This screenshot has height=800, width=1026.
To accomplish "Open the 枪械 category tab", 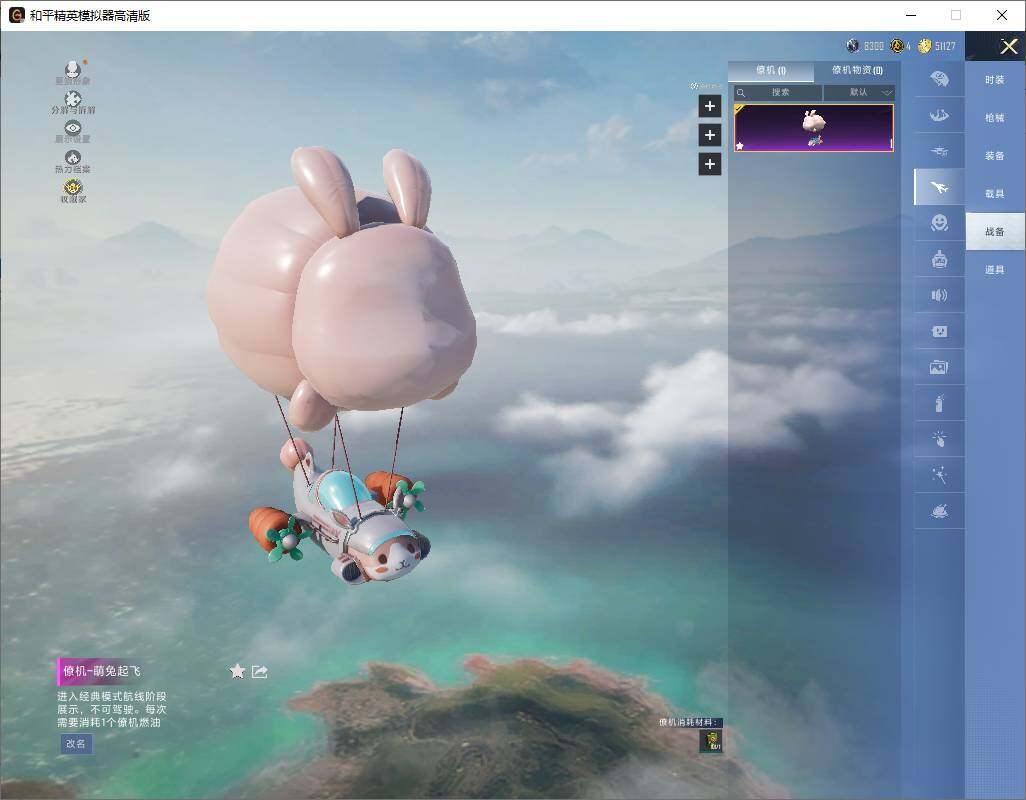I will point(995,118).
